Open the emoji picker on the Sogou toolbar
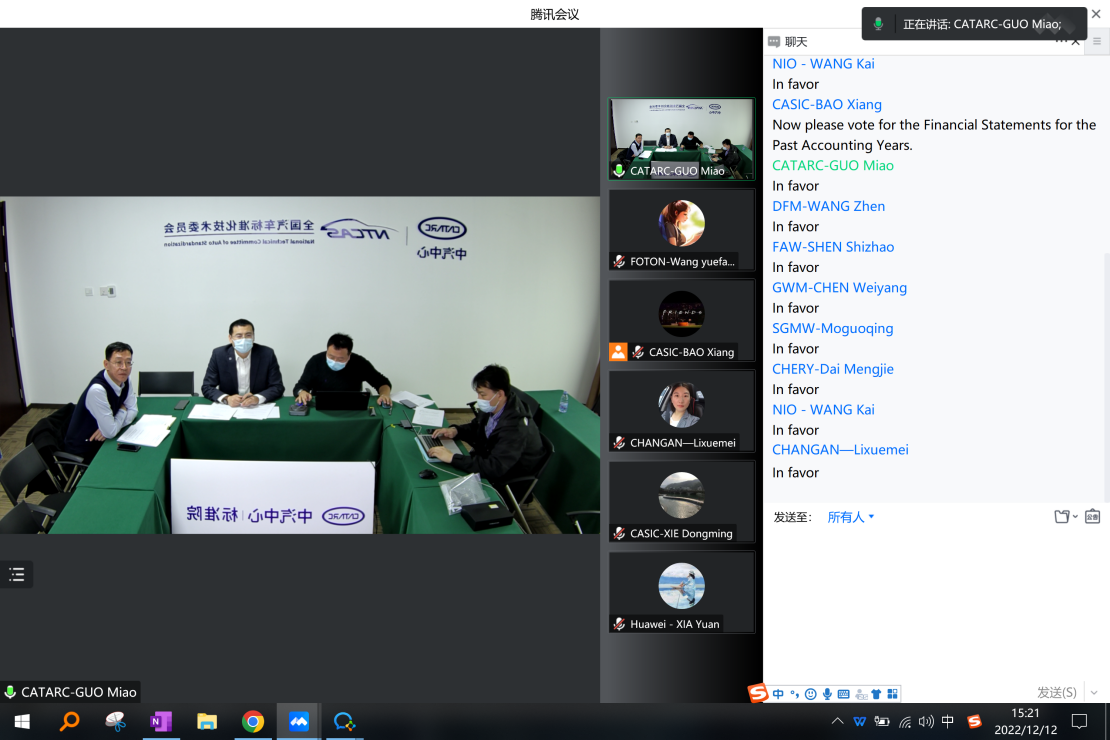The height and width of the screenshot is (740, 1110). coord(810,692)
